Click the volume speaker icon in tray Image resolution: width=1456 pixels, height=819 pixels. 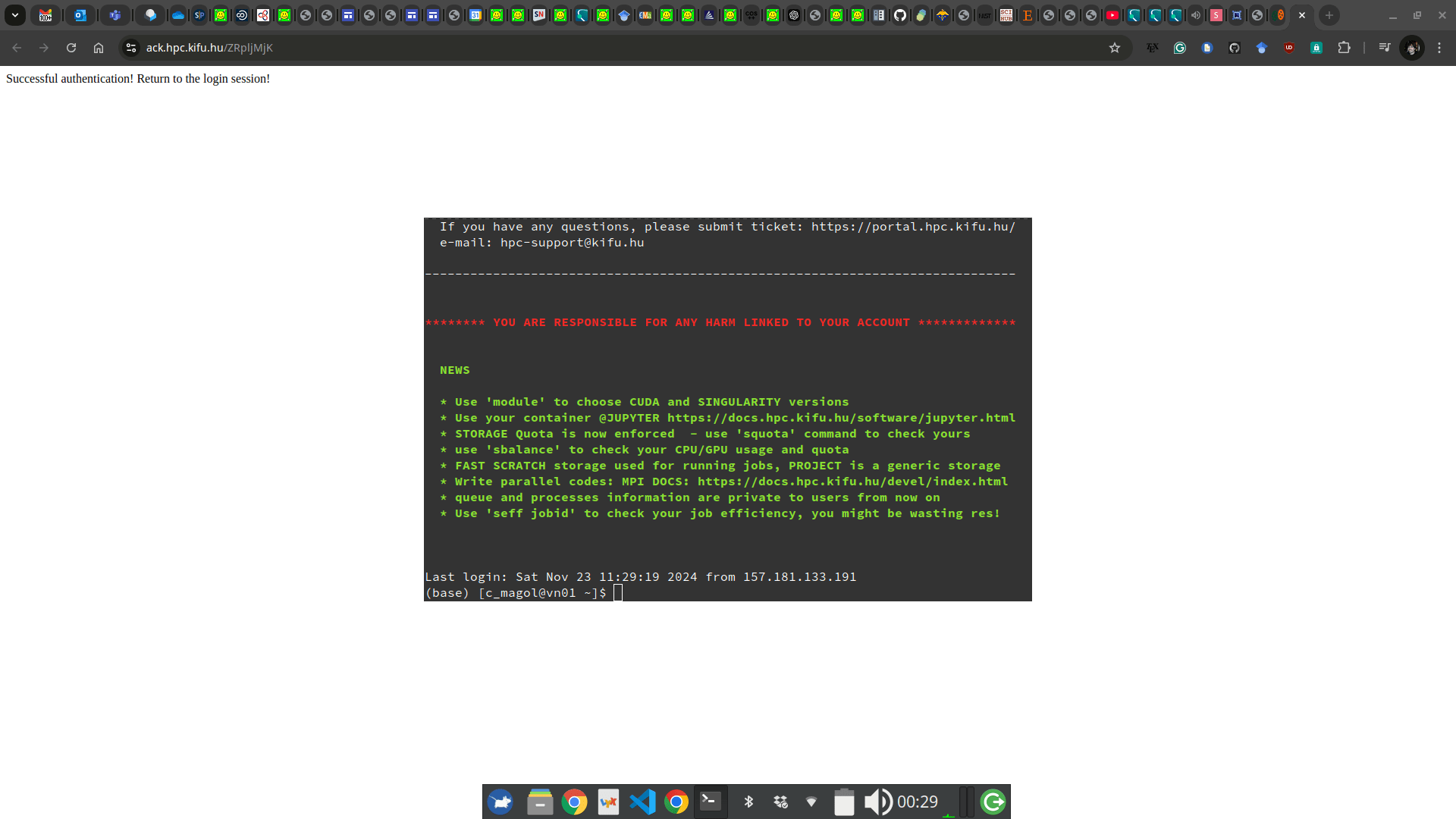coord(878,802)
